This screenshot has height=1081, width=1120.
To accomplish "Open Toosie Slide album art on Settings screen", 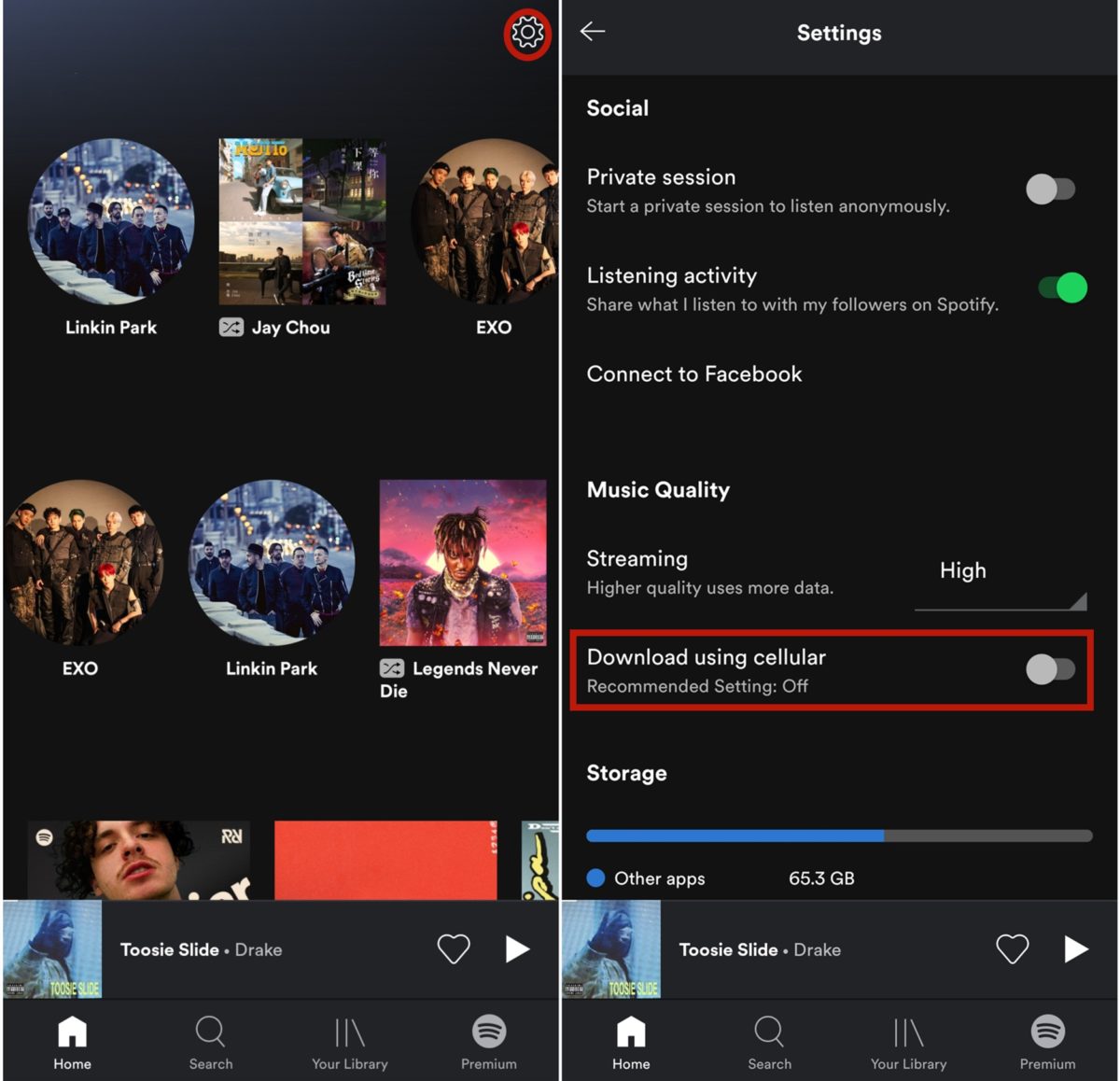I will click(x=611, y=949).
